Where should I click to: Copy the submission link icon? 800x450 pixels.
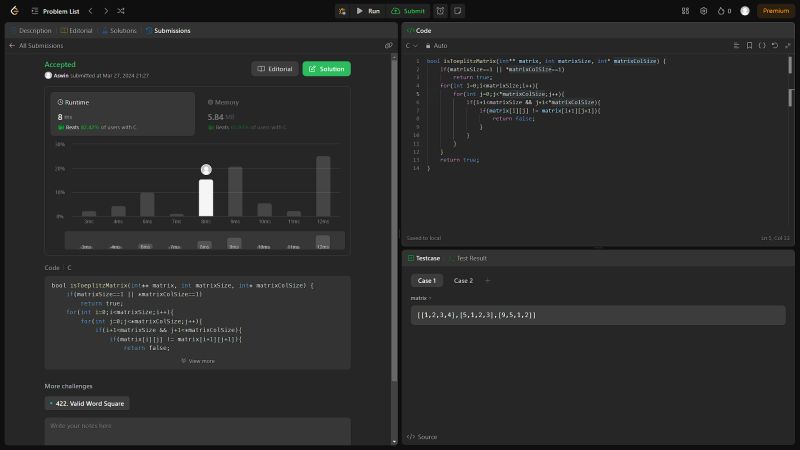[388, 45]
